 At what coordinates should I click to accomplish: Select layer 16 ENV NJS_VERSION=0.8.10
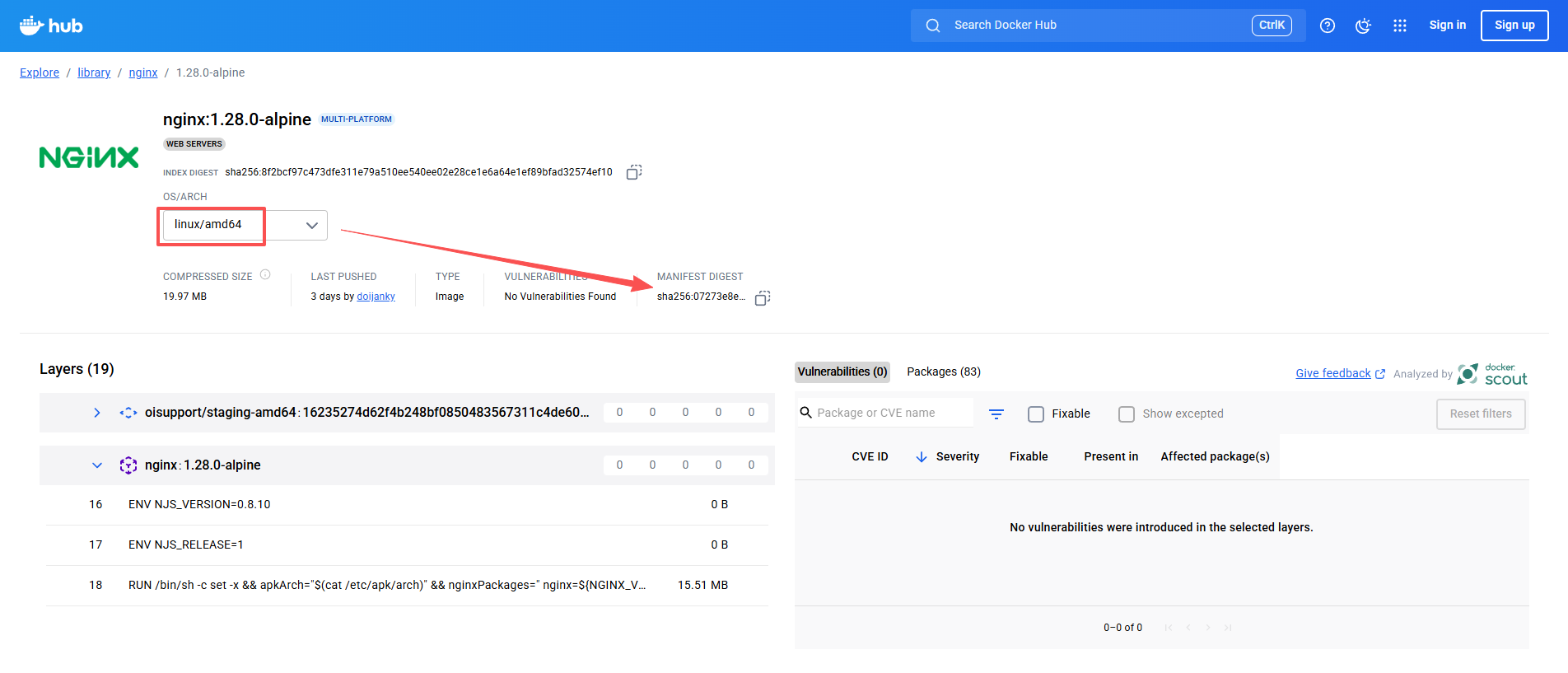[x=407, y=505]
